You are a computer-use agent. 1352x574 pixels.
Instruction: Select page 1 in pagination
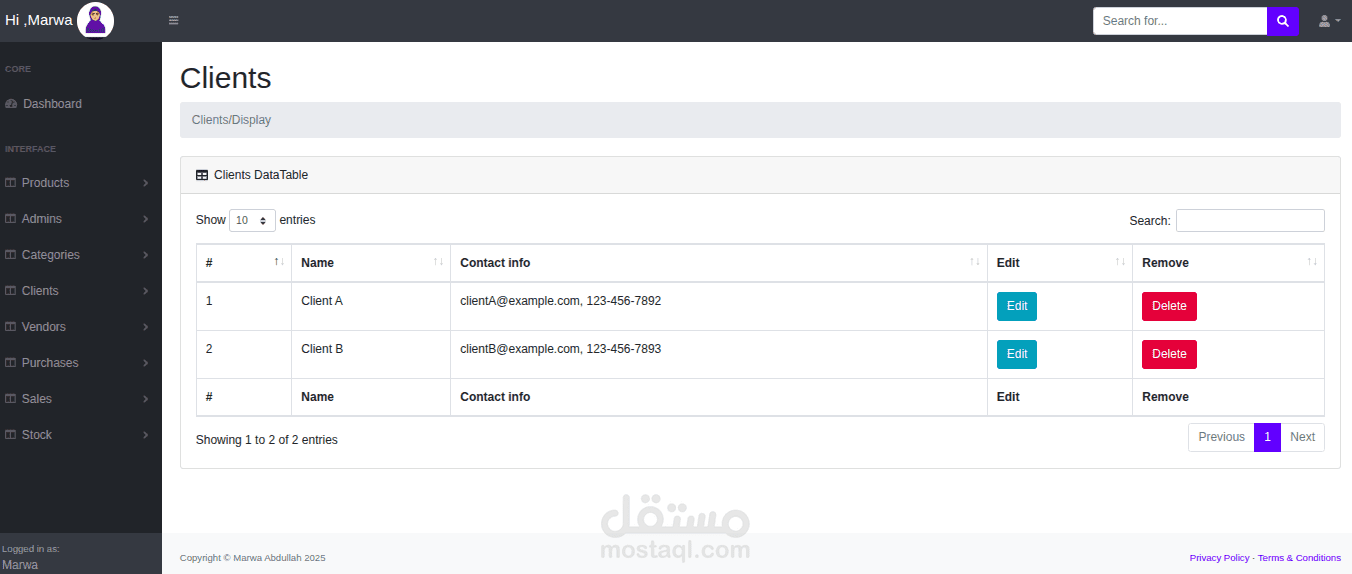[x=1267, y=437]
